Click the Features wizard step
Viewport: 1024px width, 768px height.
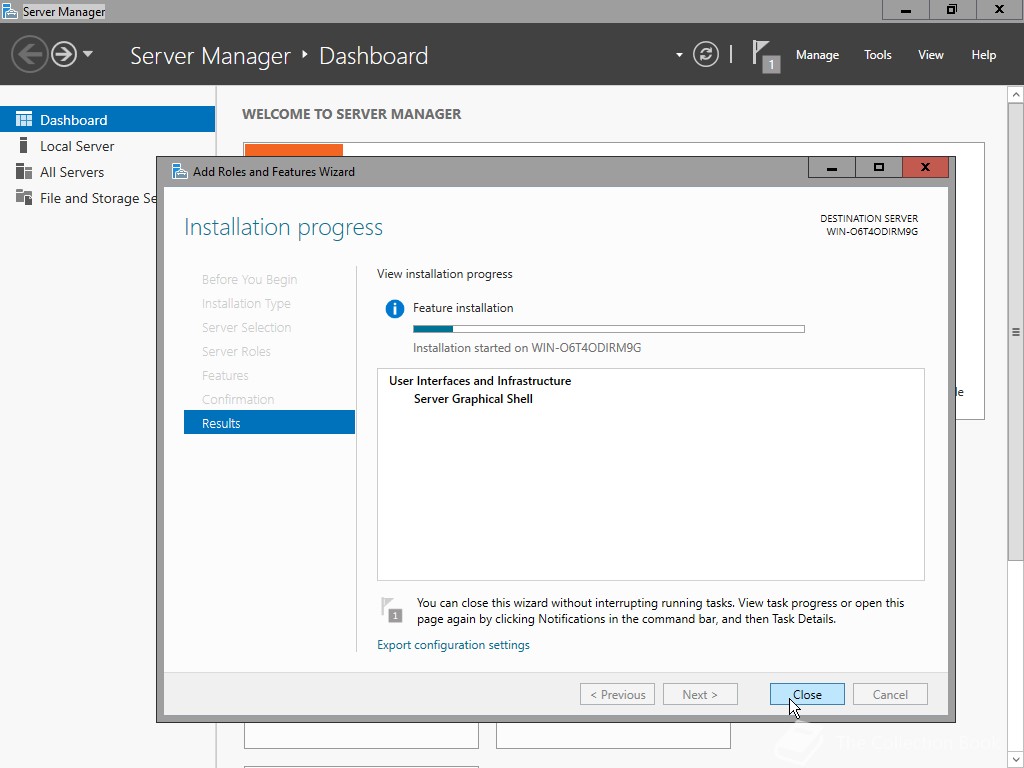click(225, 376)
